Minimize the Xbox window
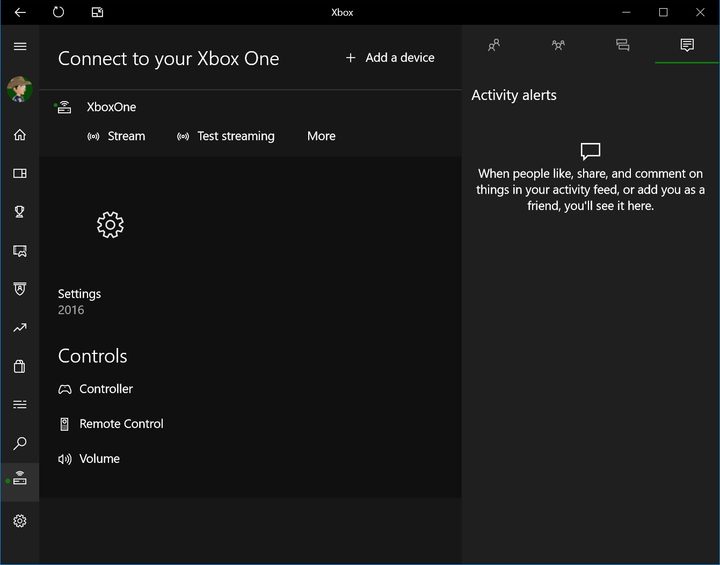The image size is (720, 565). 626,12
